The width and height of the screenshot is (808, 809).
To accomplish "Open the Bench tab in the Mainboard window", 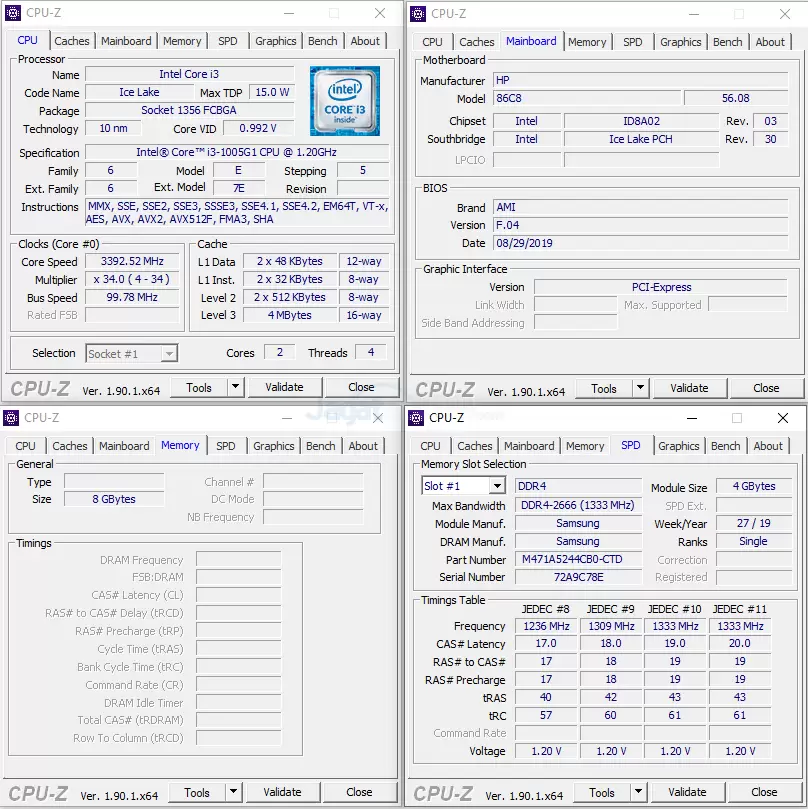I will (x=728, y=42).
